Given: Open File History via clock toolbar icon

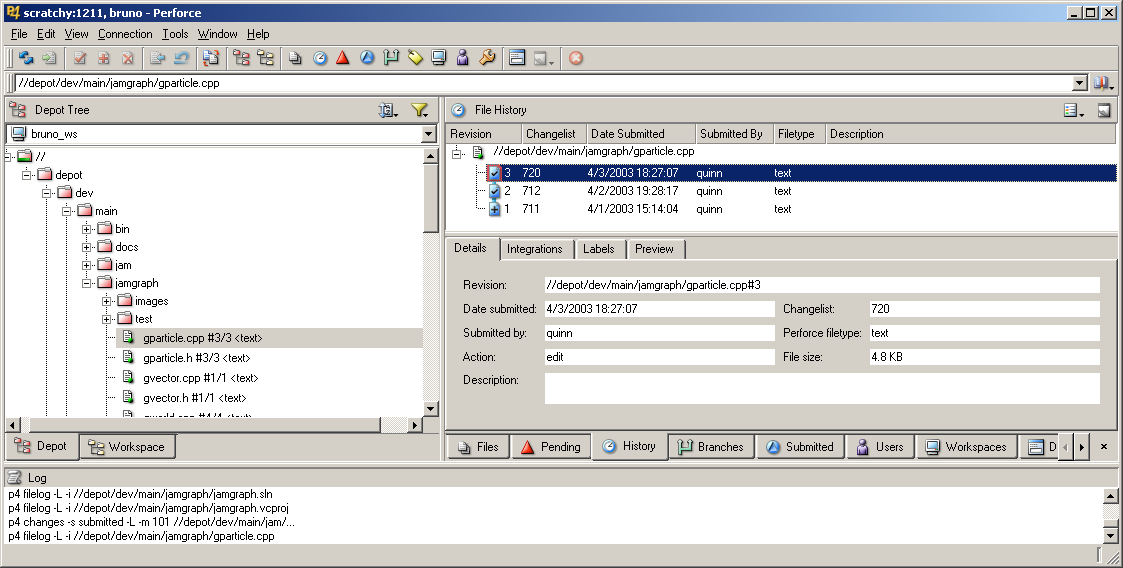Looking at the screenshot, I should 319,58.
